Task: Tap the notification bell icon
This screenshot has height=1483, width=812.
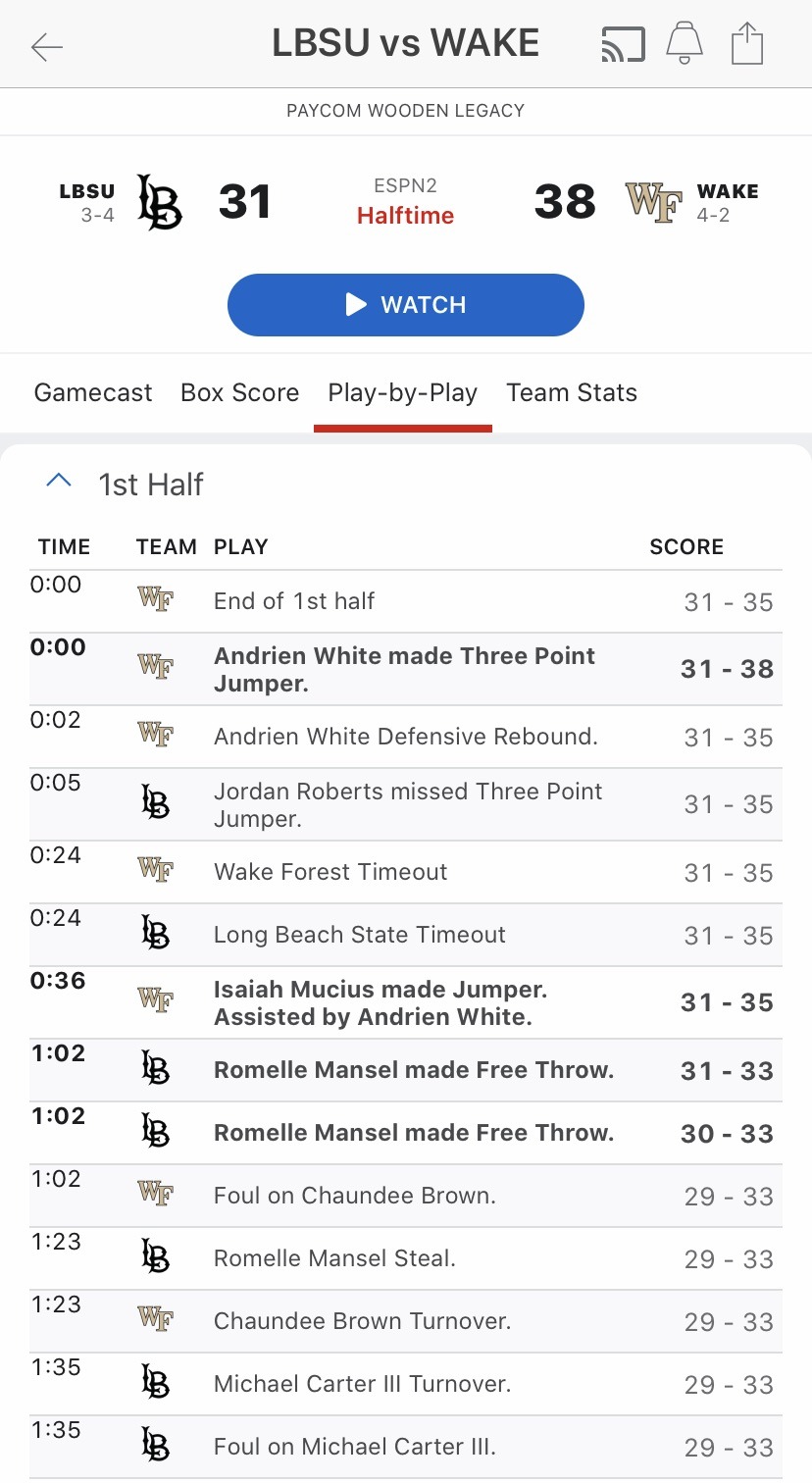Action: [685, 44]
